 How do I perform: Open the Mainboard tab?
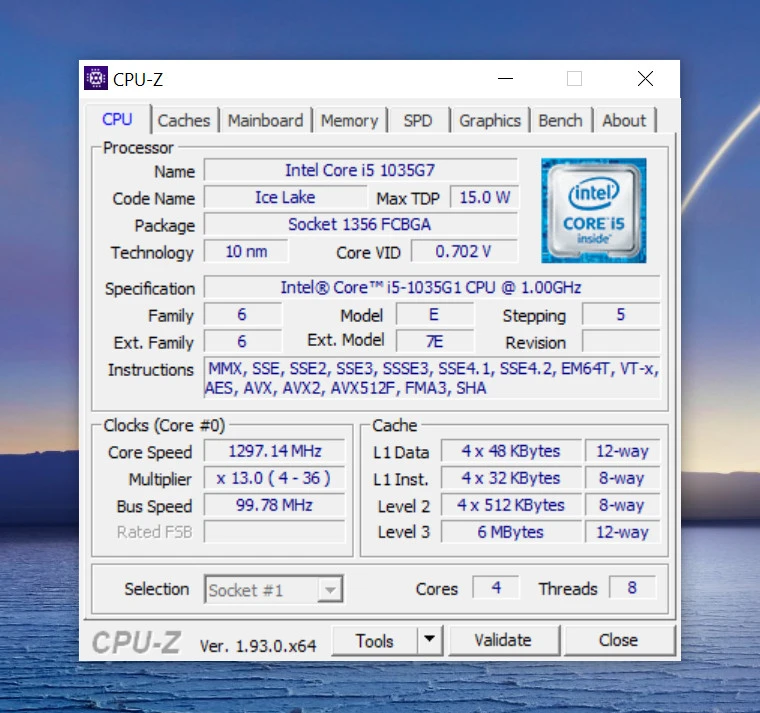click(x=265, y=120)
